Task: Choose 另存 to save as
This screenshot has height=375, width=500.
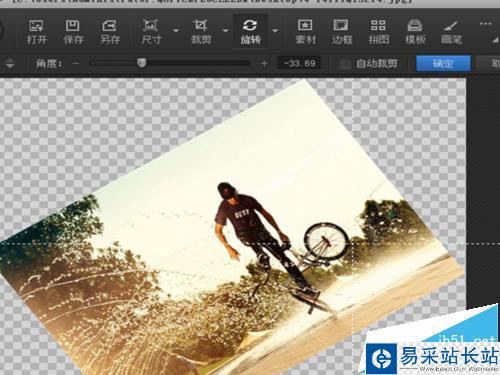Action: click(110, 32)
